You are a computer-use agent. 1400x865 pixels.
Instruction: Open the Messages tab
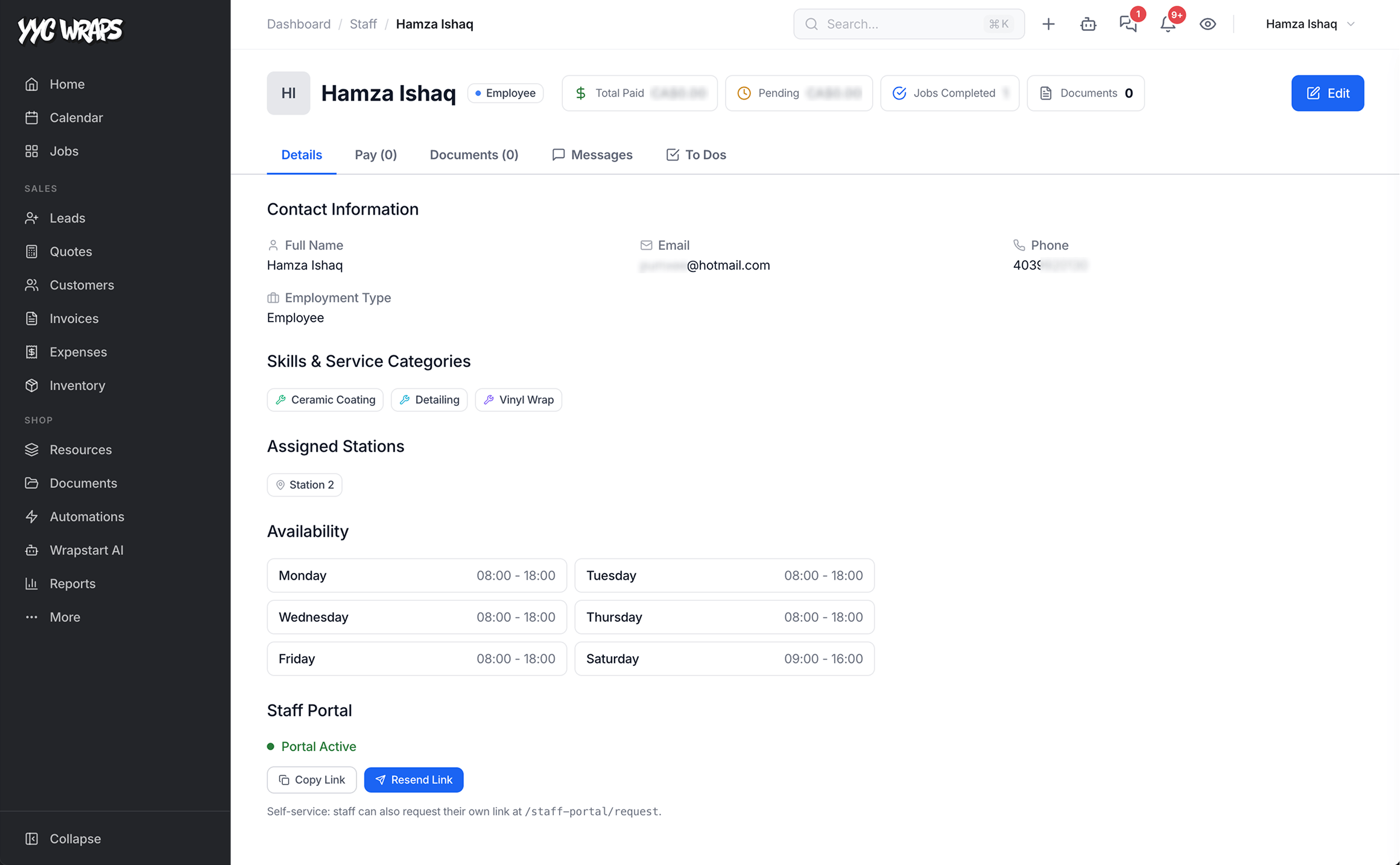(x=592, y=155)
